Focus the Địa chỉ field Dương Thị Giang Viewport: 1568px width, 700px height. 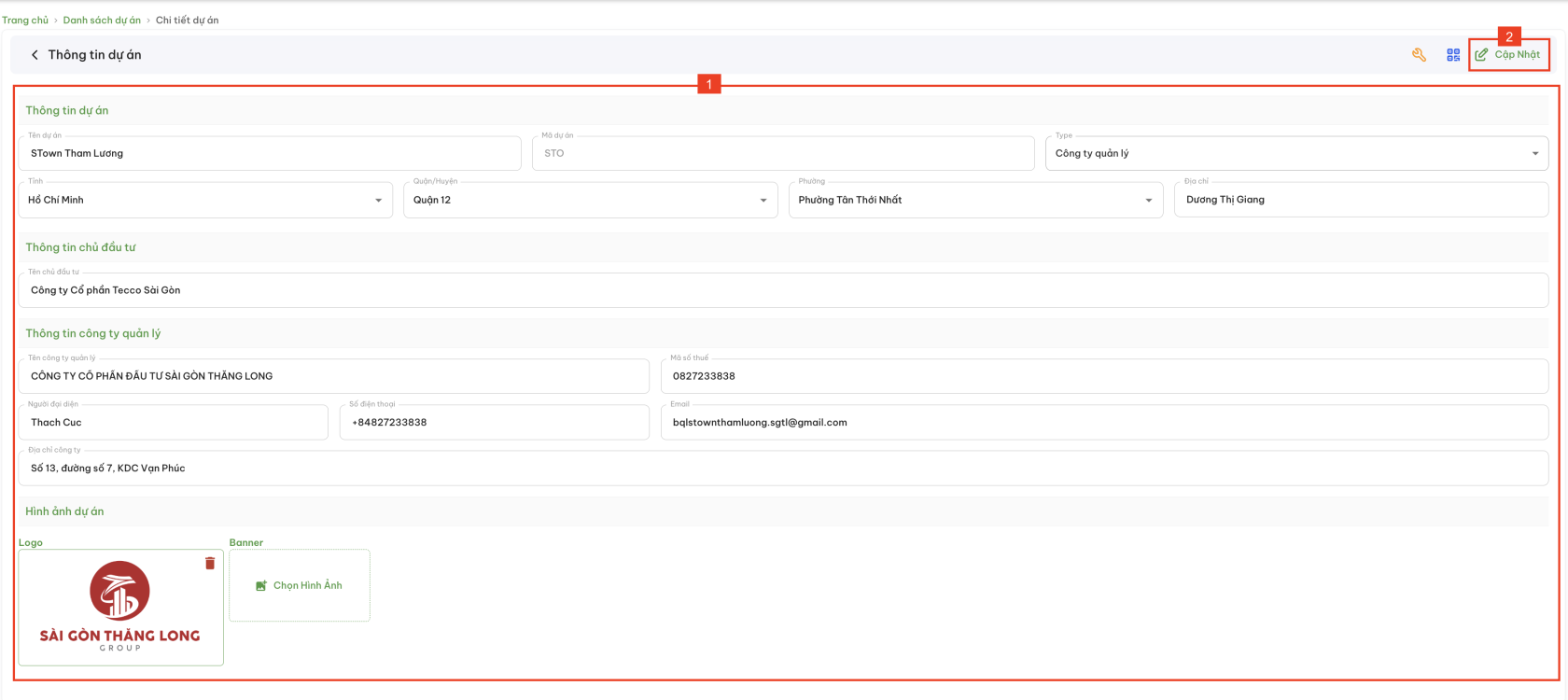click(x=1361, y=200)
